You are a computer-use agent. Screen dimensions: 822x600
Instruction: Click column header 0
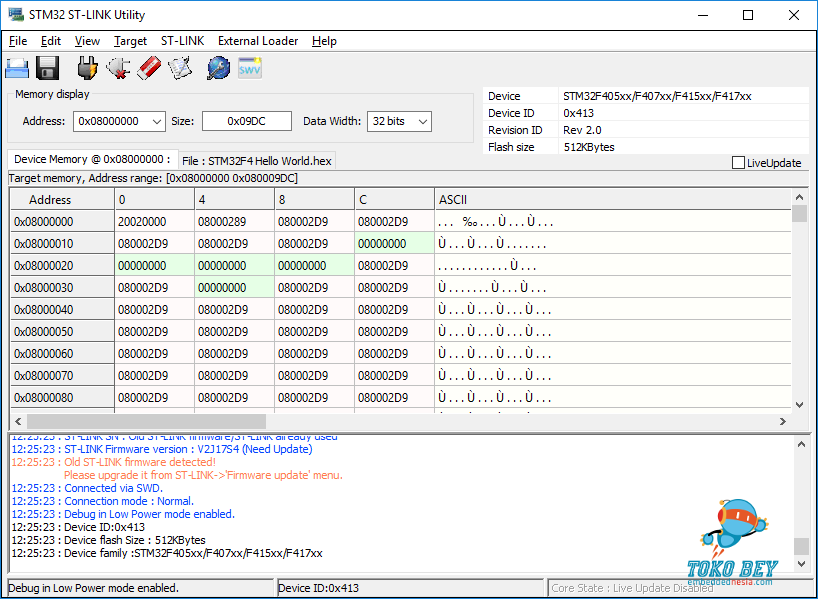pyautogui.click(x=154, y=200)
